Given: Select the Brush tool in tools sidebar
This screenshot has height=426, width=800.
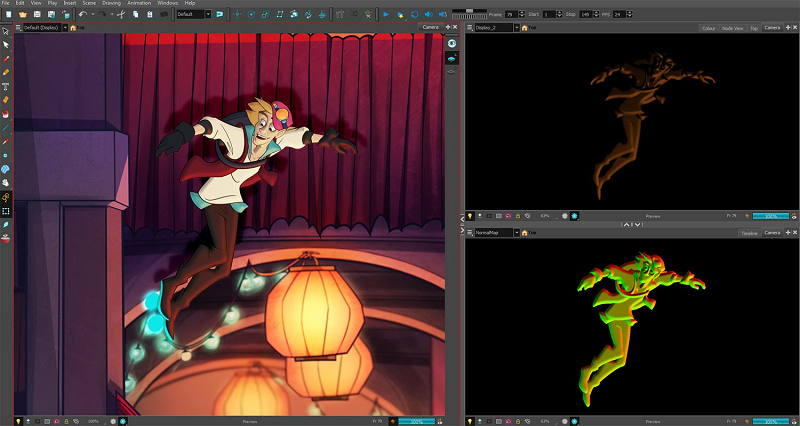Looking at the screenshot, I should pos(5,59).
